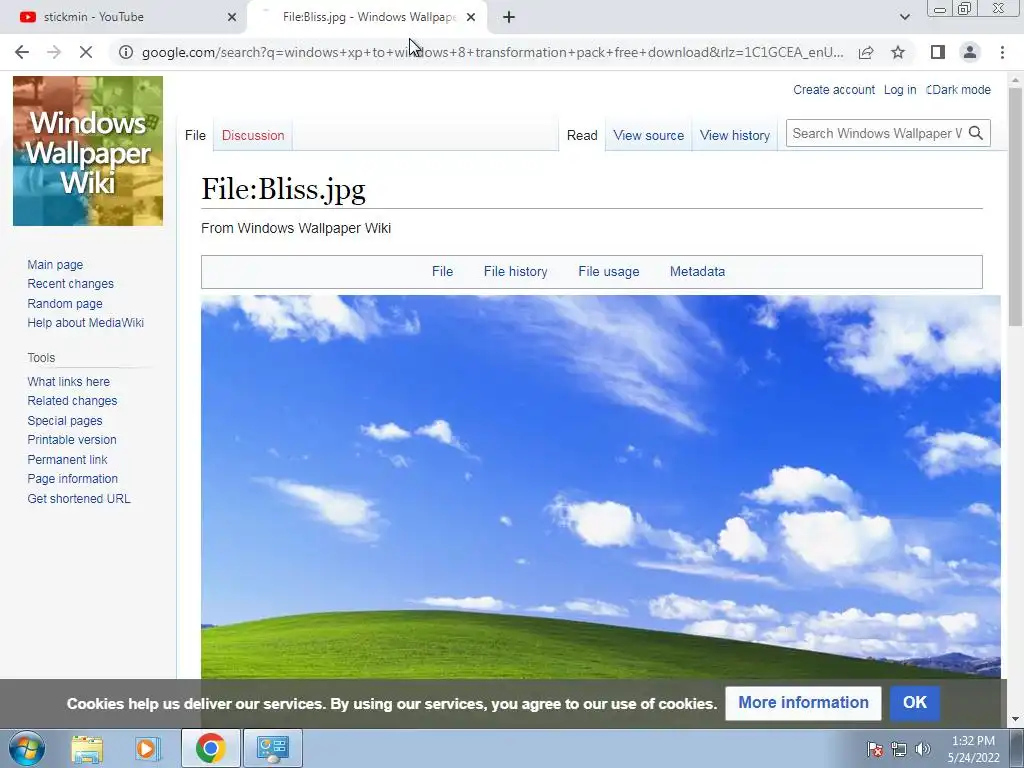The image size is (1024, 768).
Task: Open the Discussion tab
Action: [253, 135]
